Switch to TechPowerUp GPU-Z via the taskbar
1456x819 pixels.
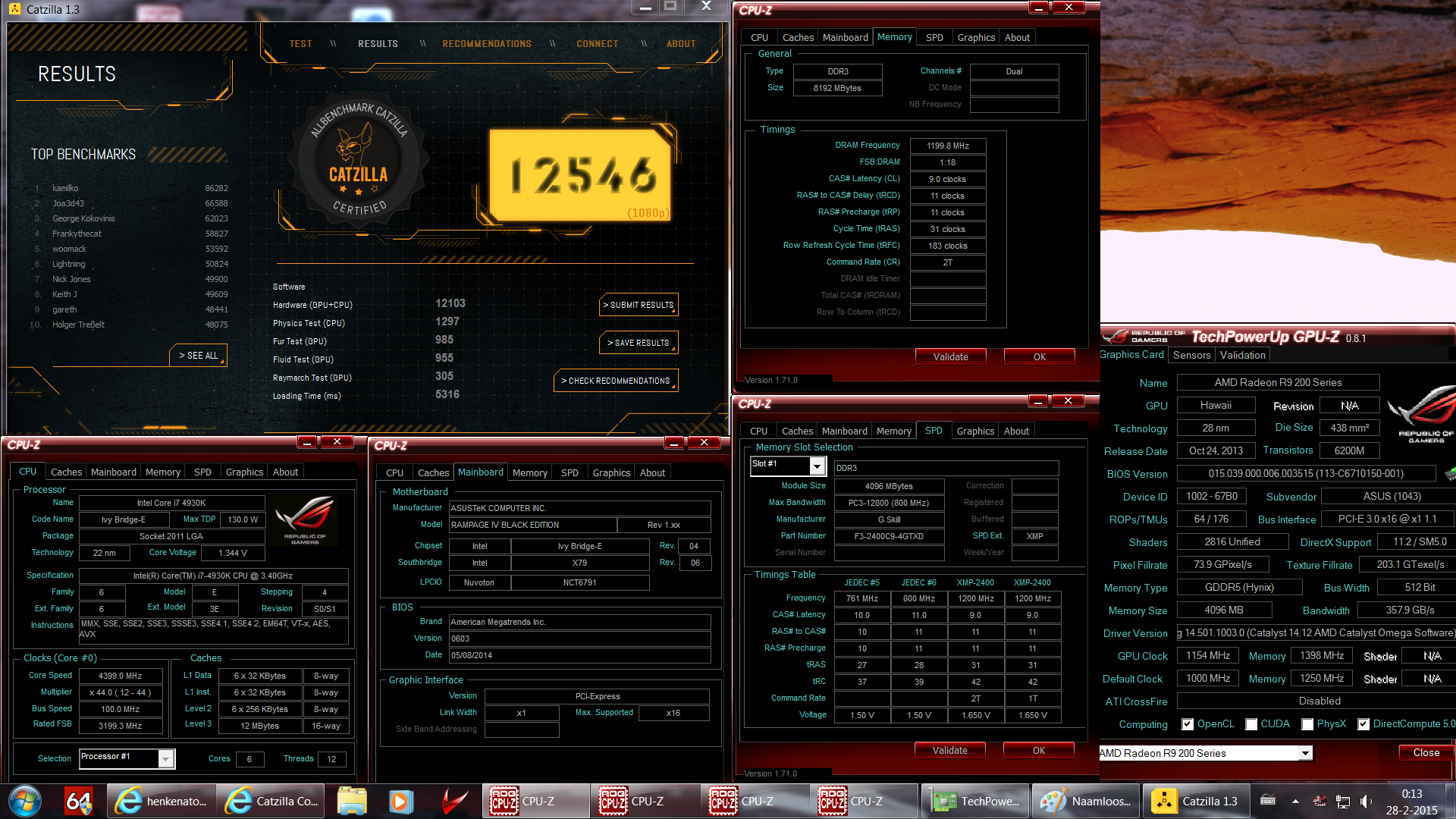975,801
